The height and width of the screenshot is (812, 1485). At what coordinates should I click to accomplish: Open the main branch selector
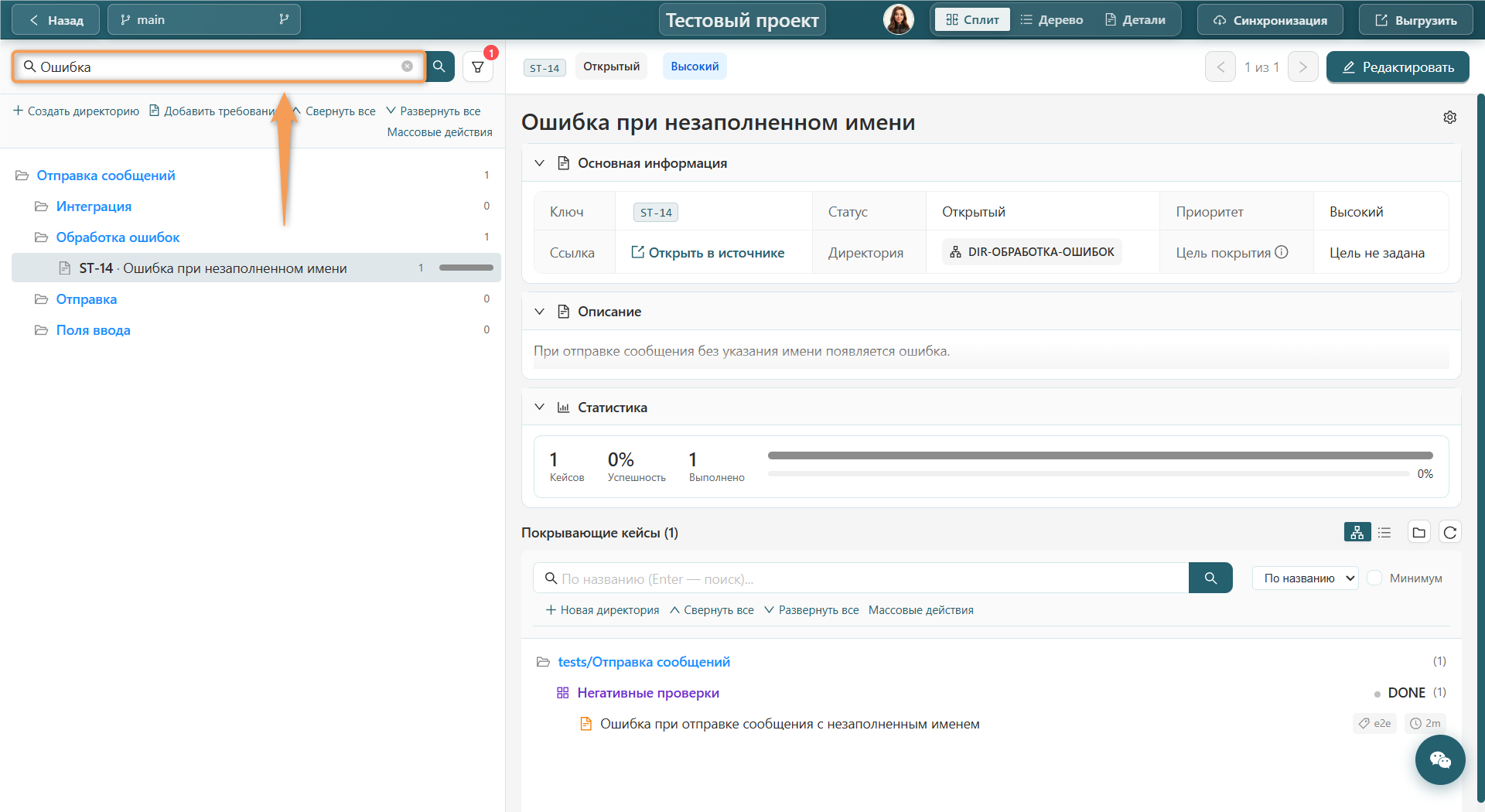pos(204,19)
